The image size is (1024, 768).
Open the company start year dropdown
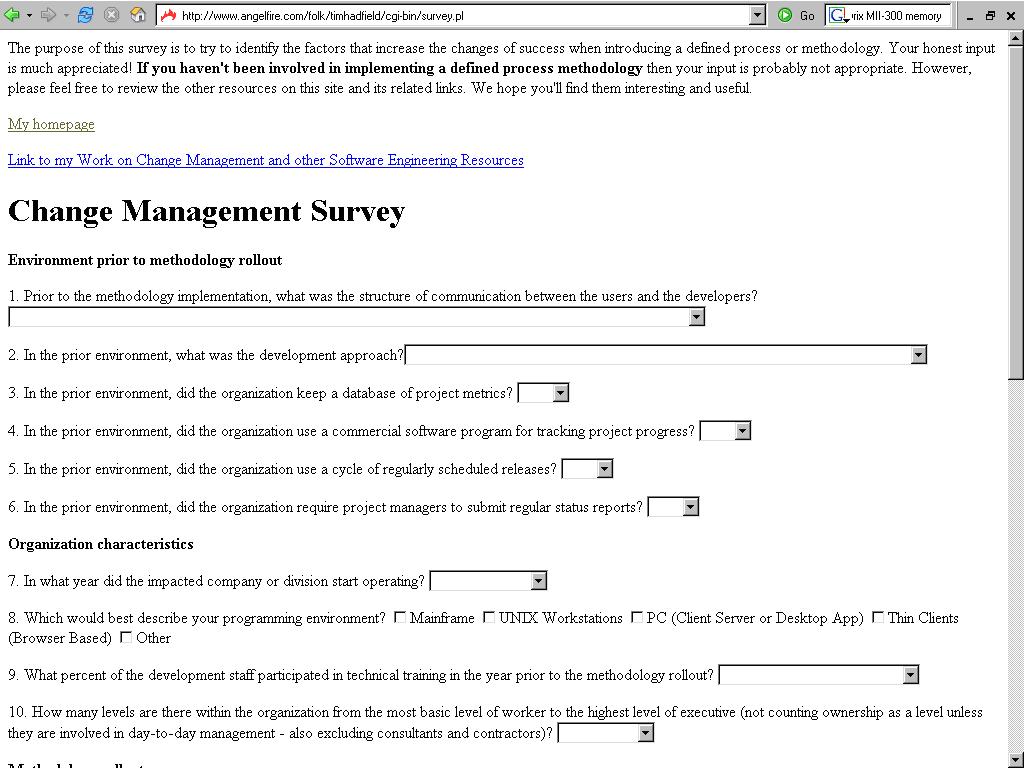pos(538,580)
